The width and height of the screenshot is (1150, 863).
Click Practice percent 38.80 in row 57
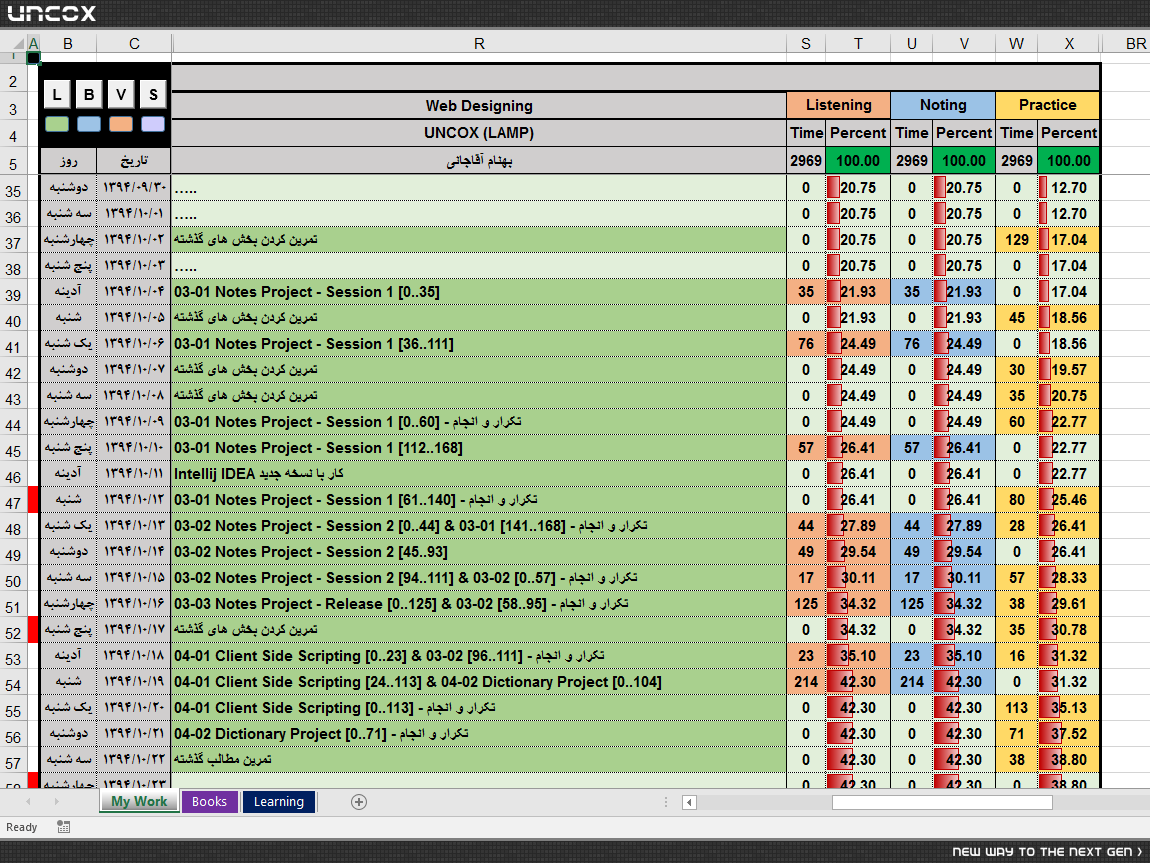1069,760
